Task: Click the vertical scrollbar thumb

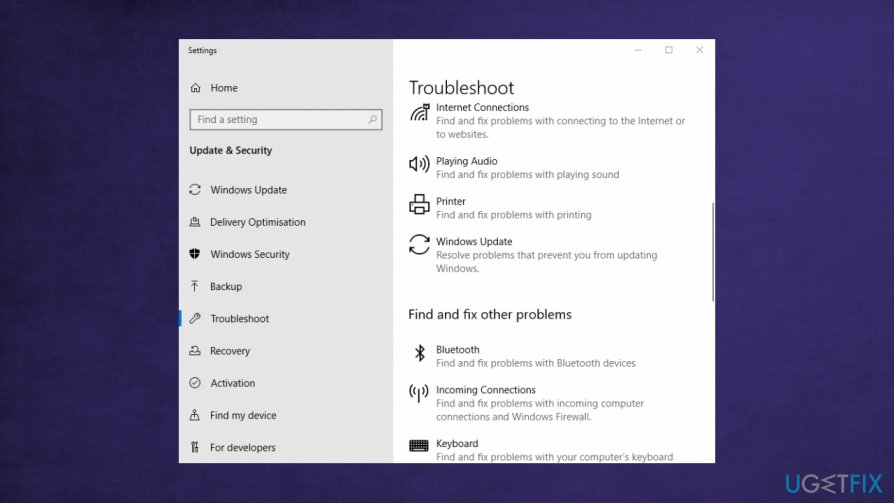Action: 713,251
